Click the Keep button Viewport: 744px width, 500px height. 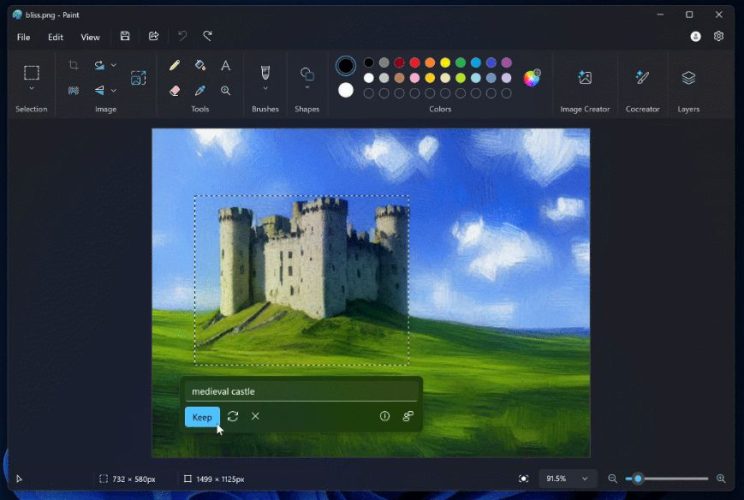202,417
